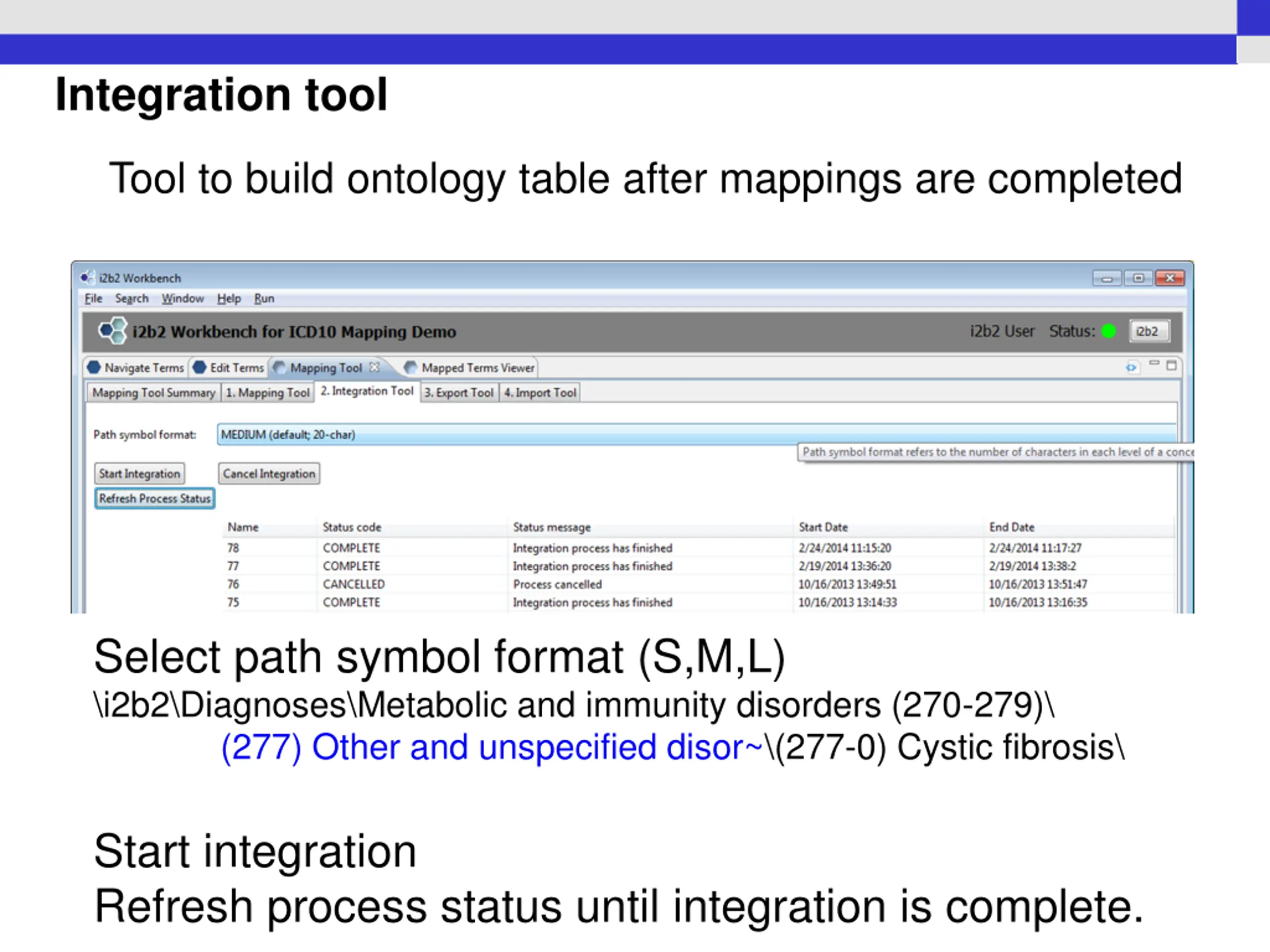1270x952 pixels.
Task: Open the Window menu
Action: (183, 298)
